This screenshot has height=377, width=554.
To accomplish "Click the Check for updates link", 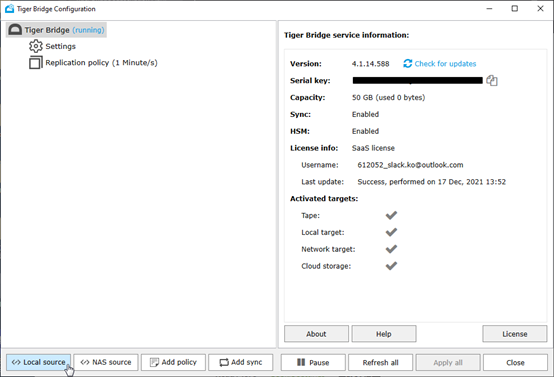I will 445,64.
